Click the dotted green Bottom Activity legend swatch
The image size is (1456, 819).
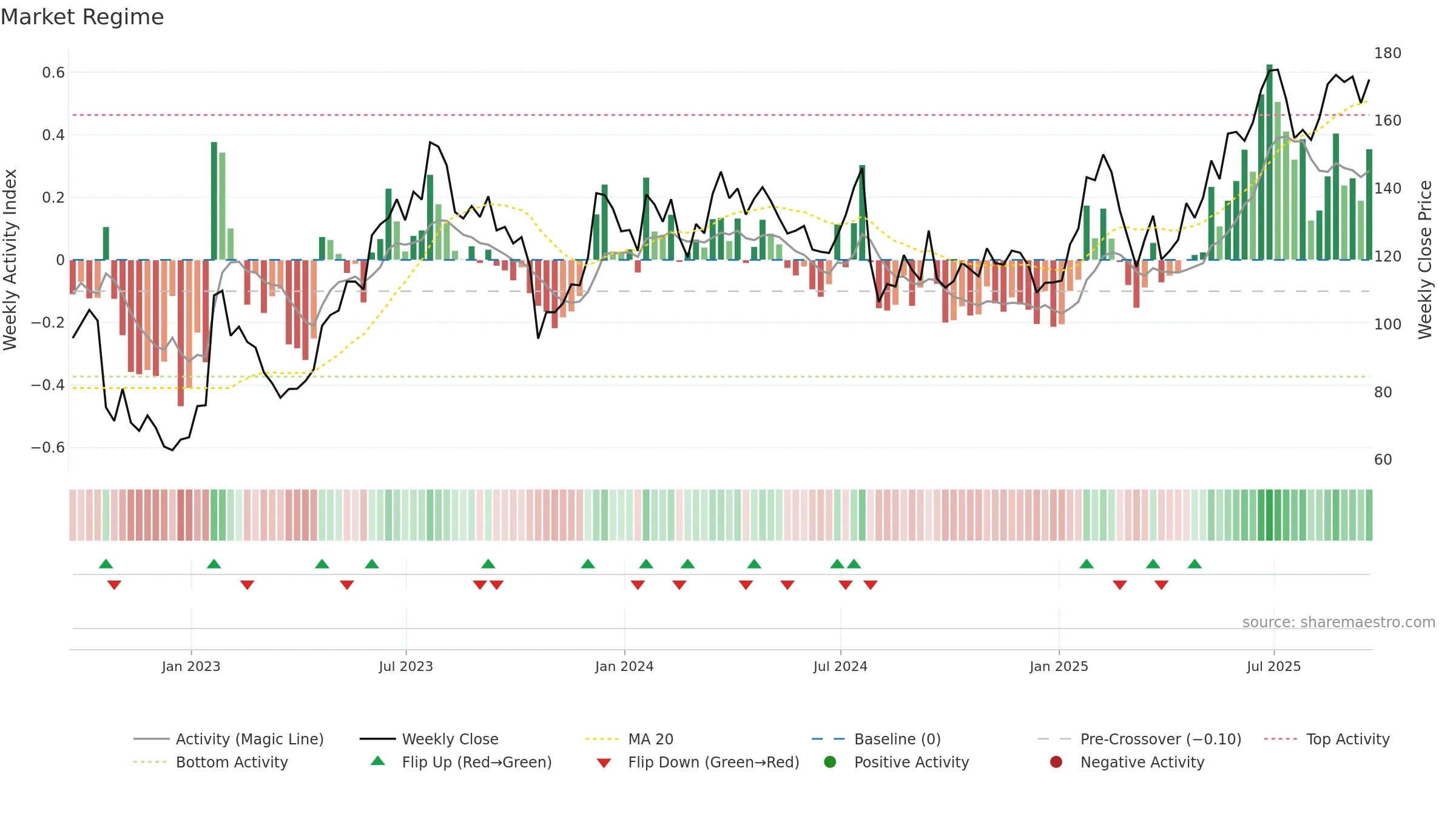pos(150,762)
